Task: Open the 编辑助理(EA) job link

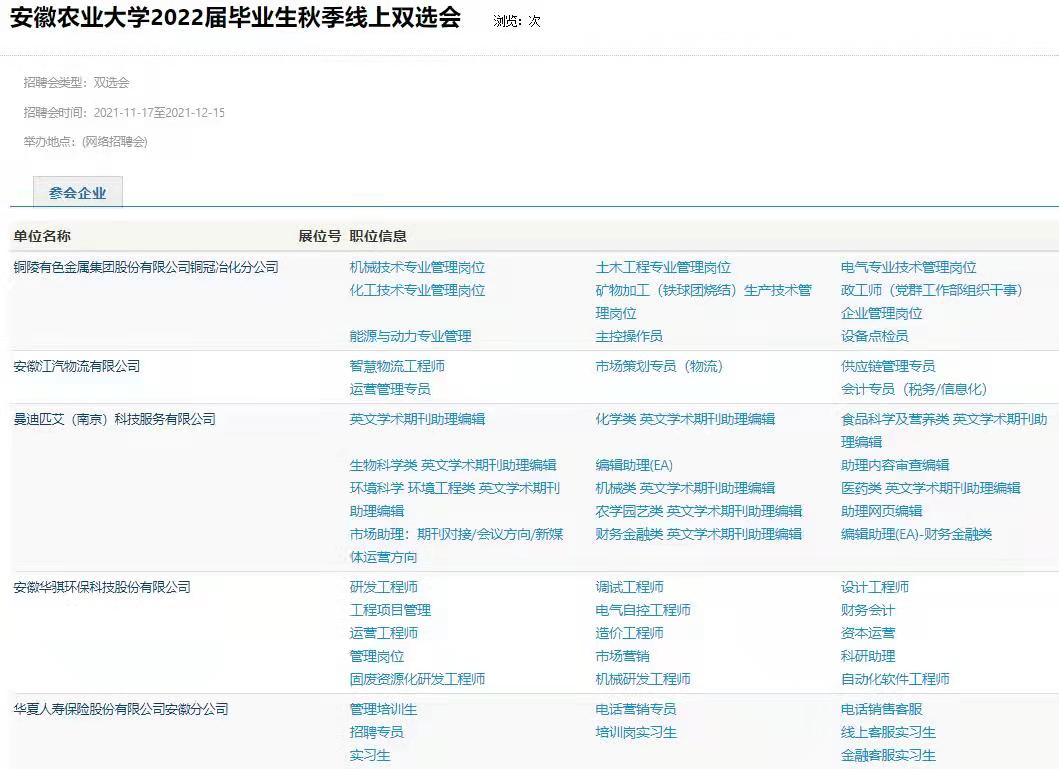Action: tap(634, 465)
